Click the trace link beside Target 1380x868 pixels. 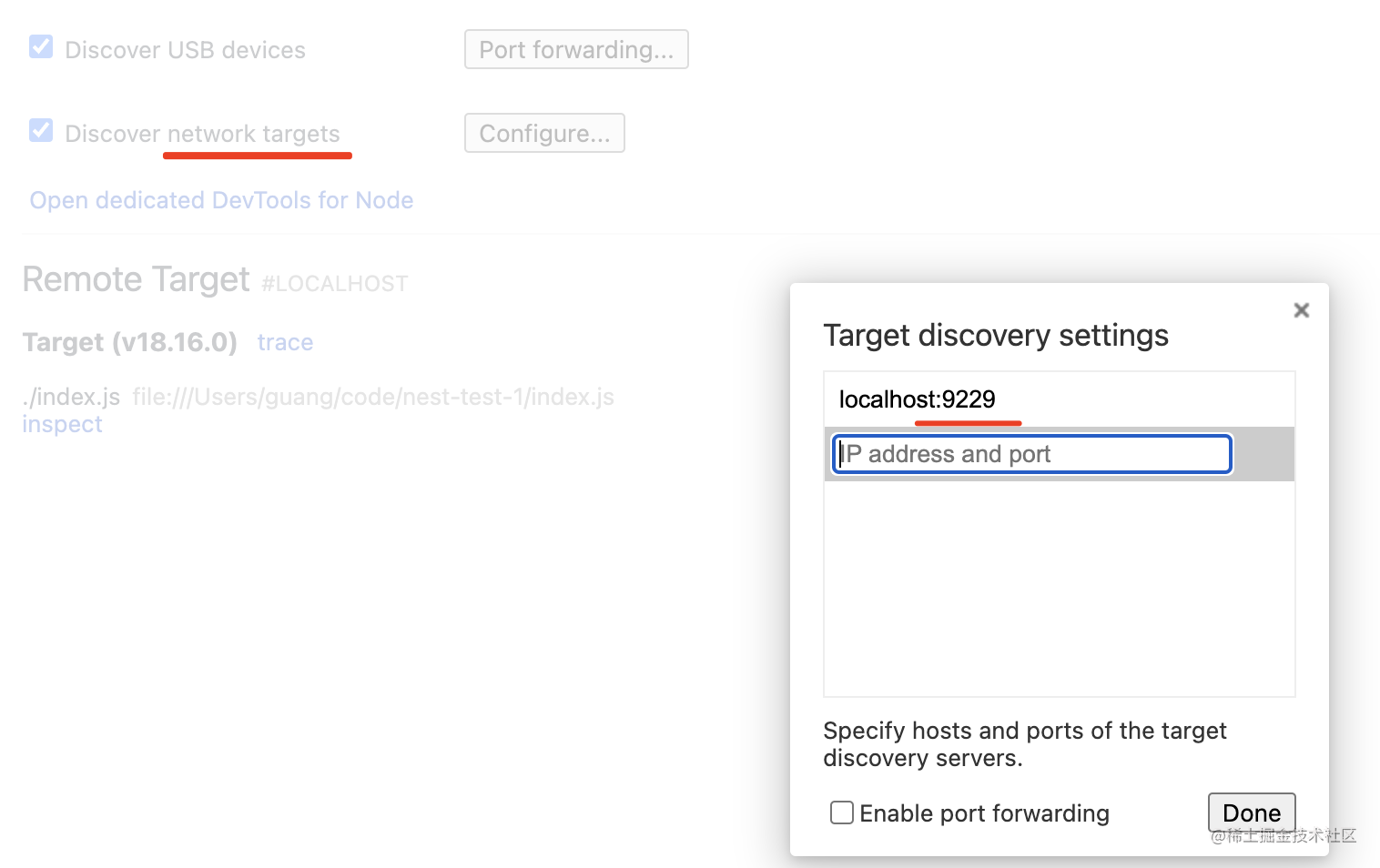tap(285, 342)
